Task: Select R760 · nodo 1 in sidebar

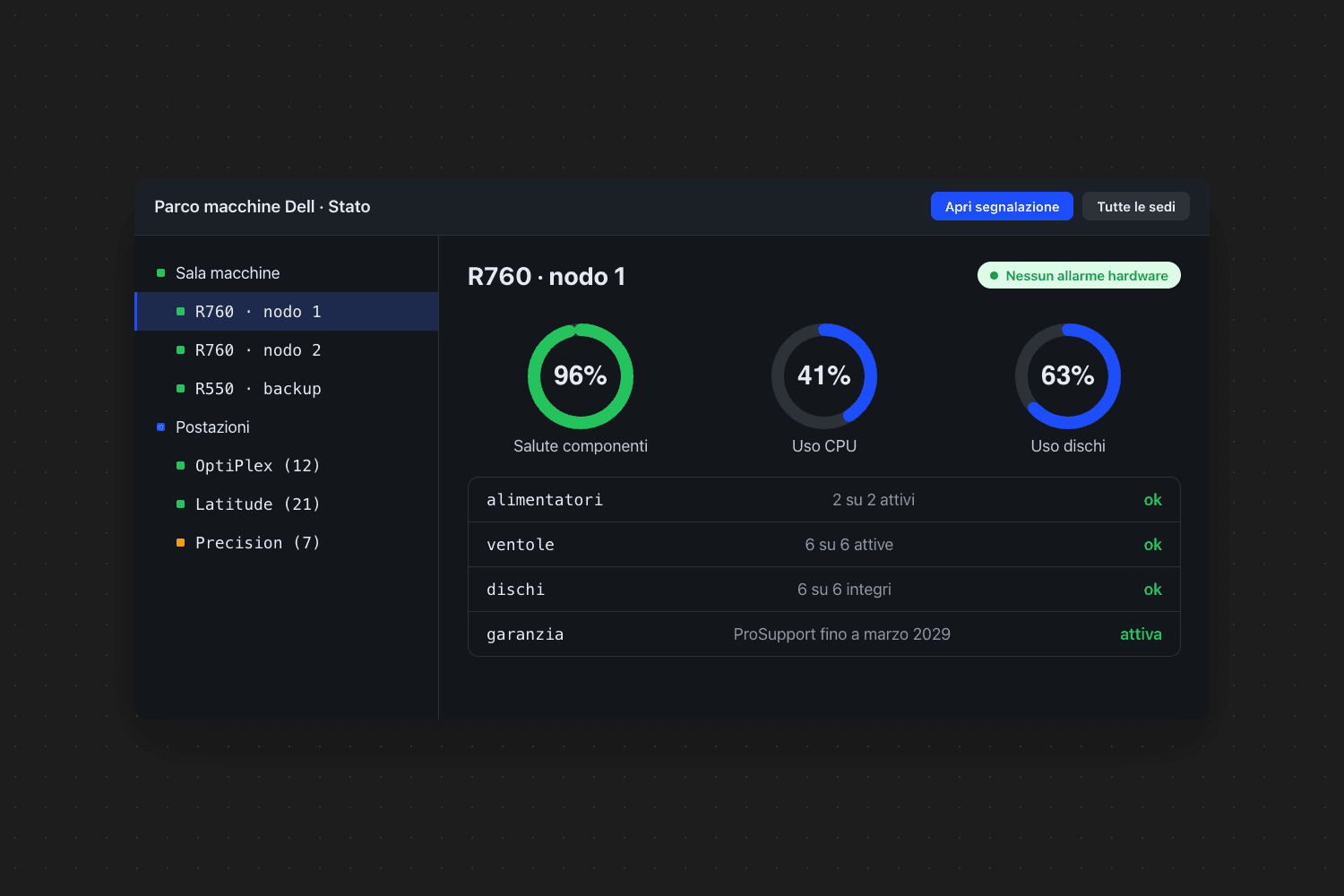Action: click(287, 312)
